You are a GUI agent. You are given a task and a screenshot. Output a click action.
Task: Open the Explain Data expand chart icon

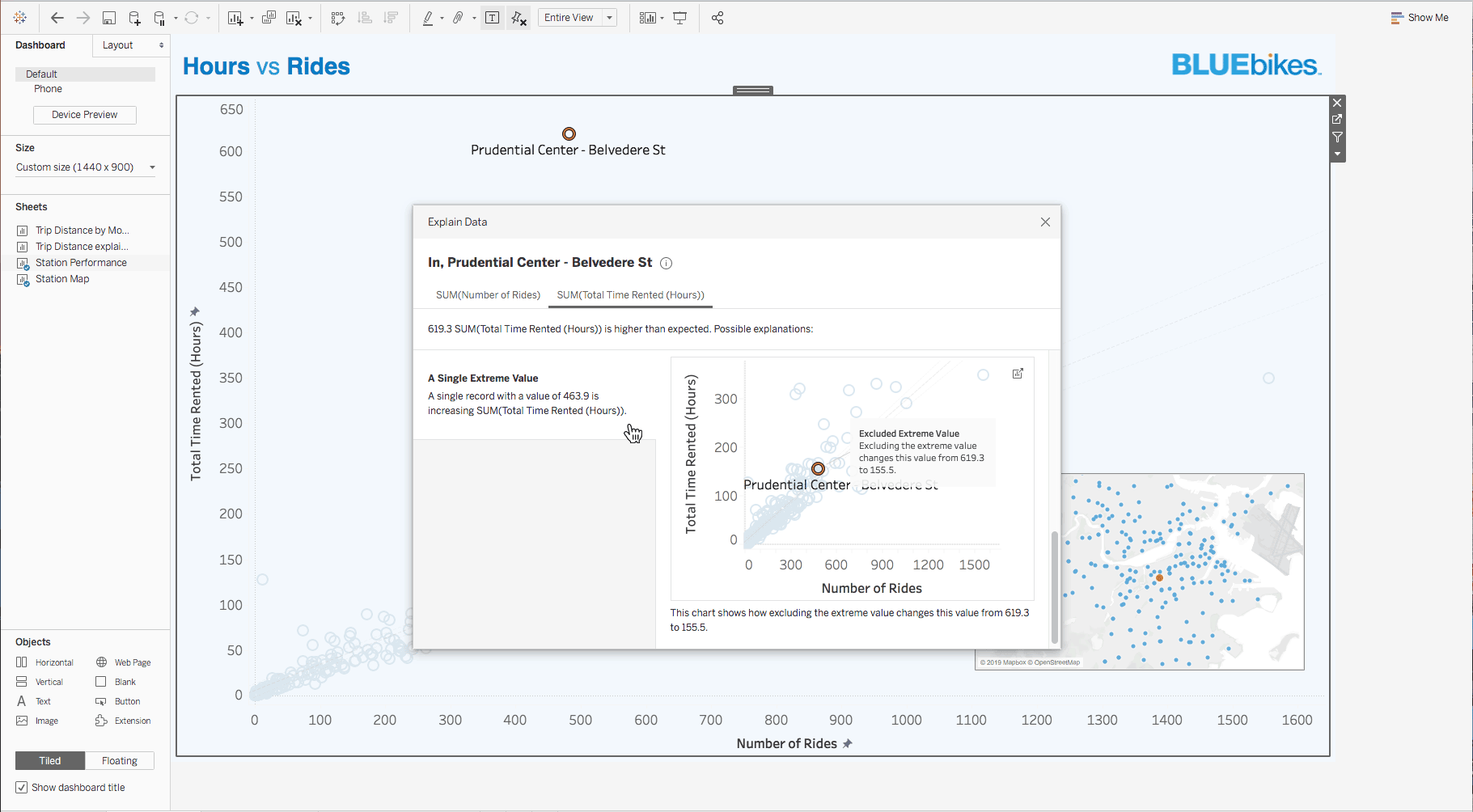1018,373
